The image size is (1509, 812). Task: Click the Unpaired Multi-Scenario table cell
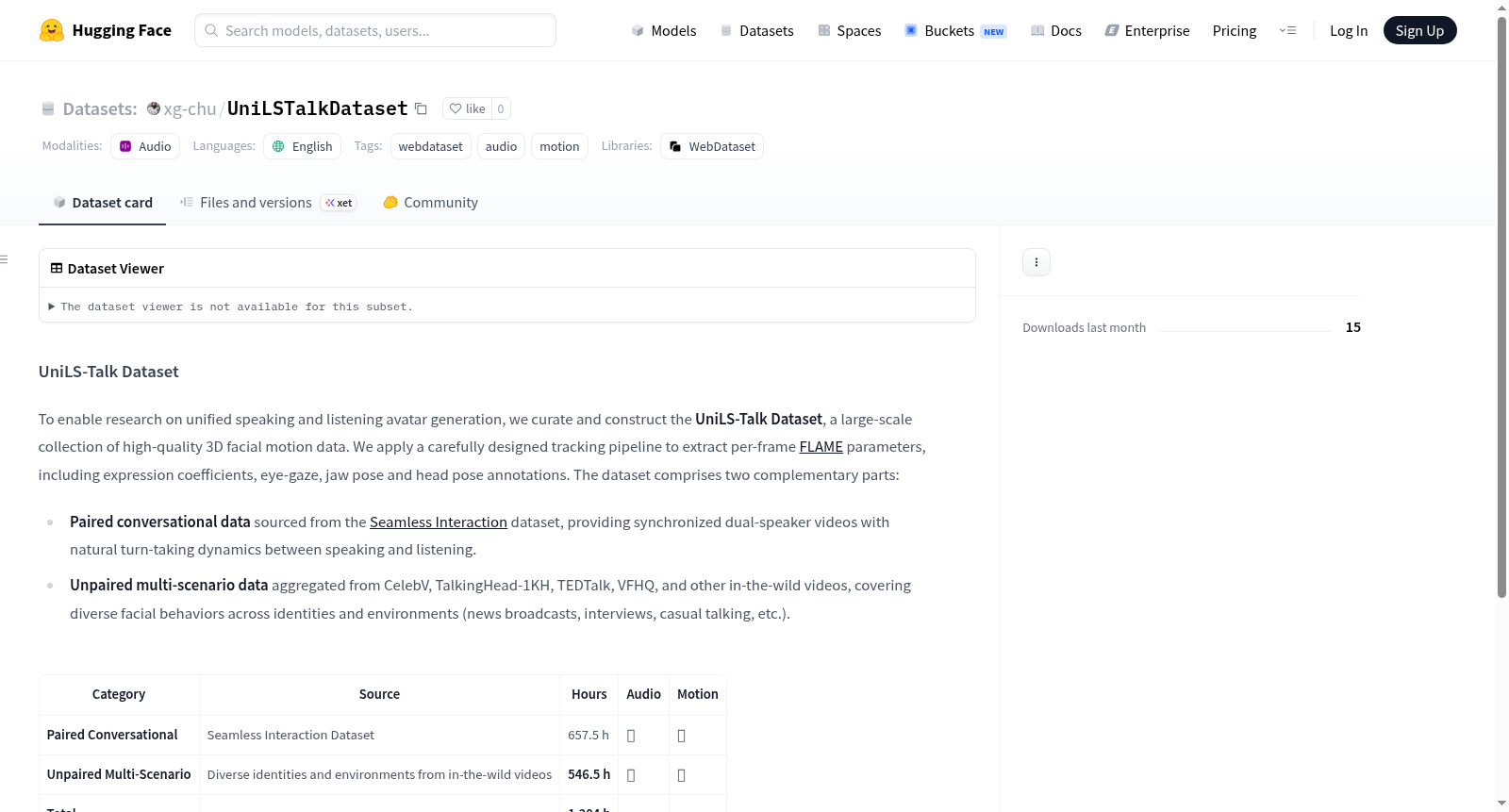(x=119, y=774)
